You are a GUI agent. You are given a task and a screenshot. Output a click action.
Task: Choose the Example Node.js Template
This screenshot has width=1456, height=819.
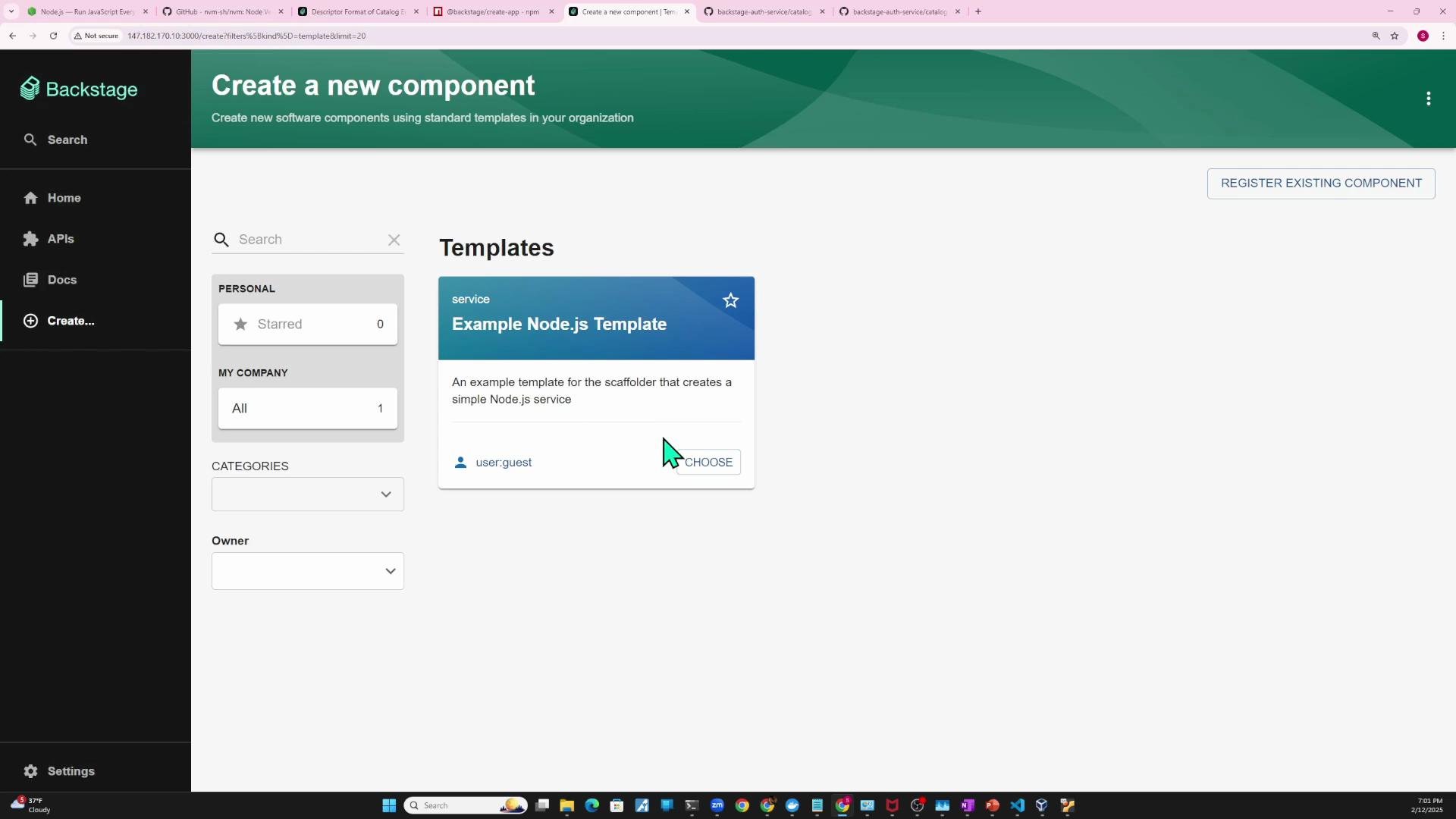708,463
